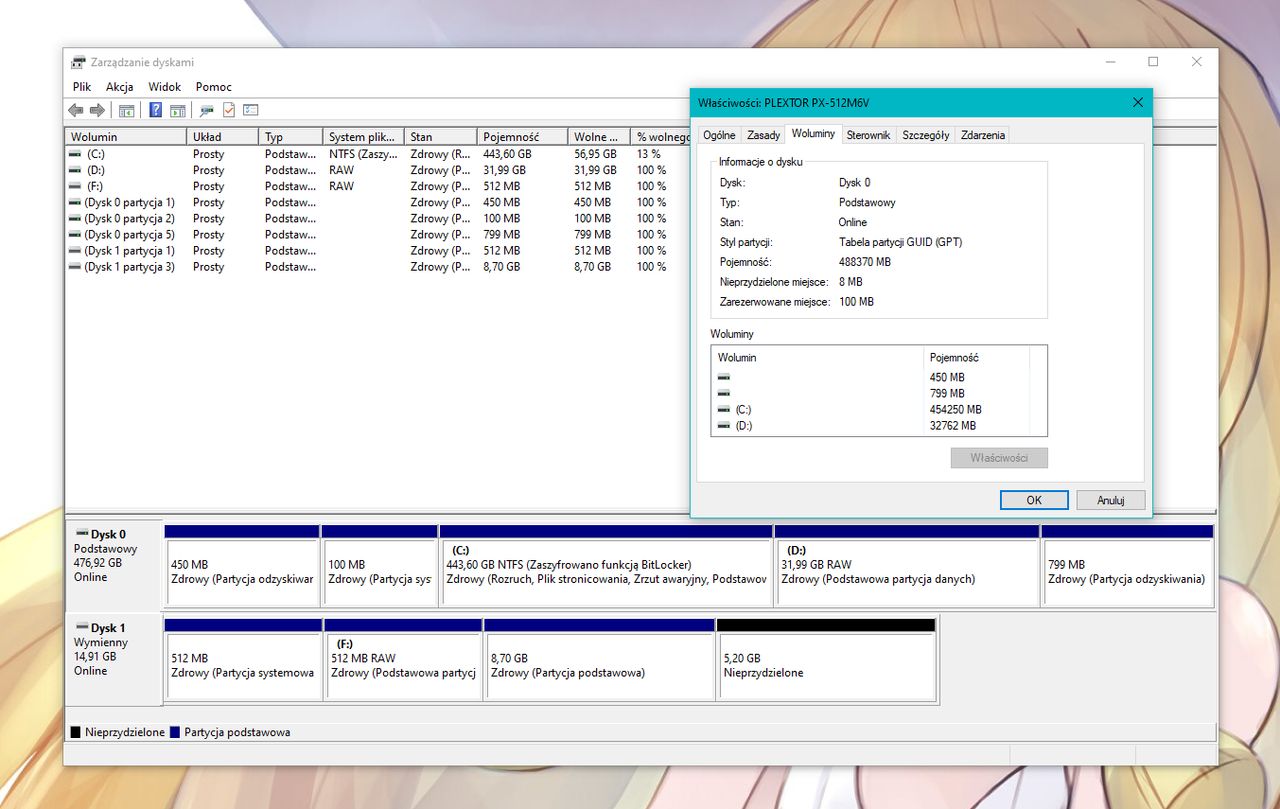Click the checklist view icon in the toolbar
The width and height of the screenshot is (1280, 809).
[x=251, y=110]
